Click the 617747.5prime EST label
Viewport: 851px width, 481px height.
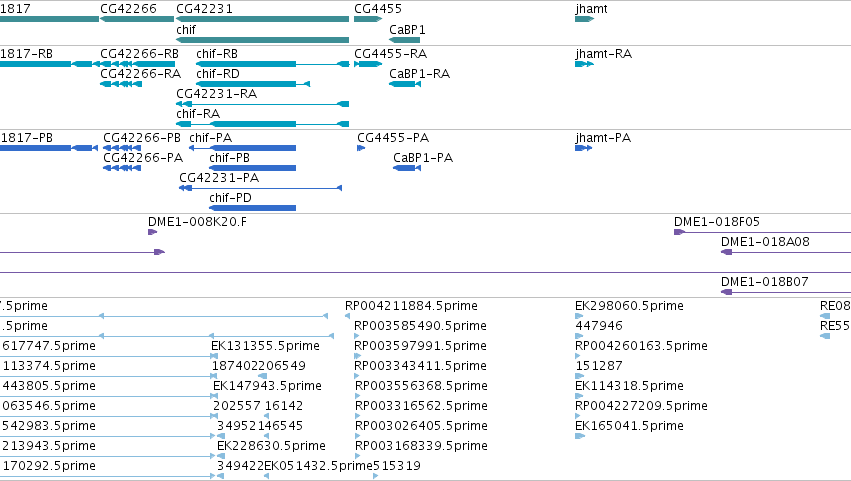coord(49,346)
